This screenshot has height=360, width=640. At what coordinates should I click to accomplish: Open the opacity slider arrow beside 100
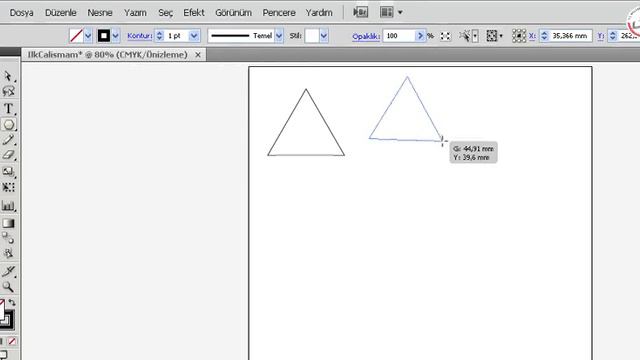click(x=420, y=36)
